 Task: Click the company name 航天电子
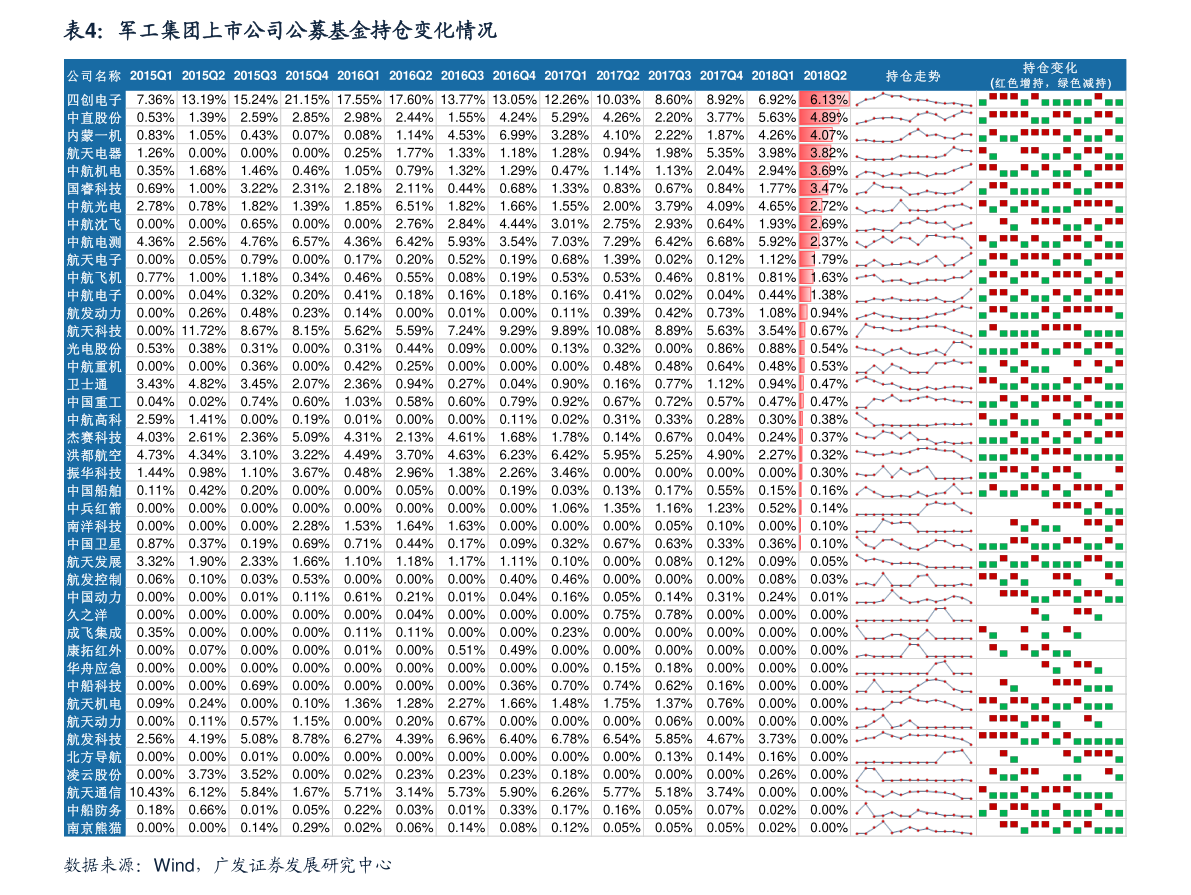93,260
